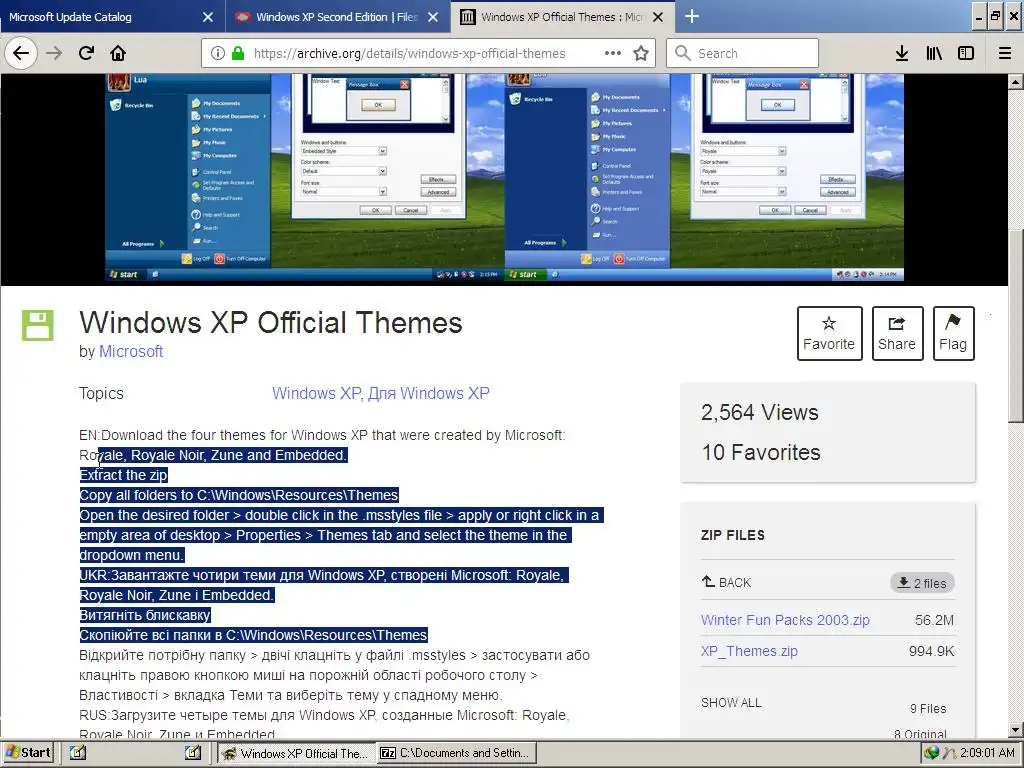Click the 994.9K file size
1024x768 pixels.
point(931,651)
